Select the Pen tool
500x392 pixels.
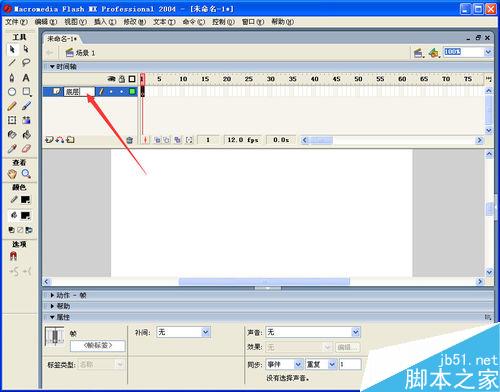tap(12, 78)
